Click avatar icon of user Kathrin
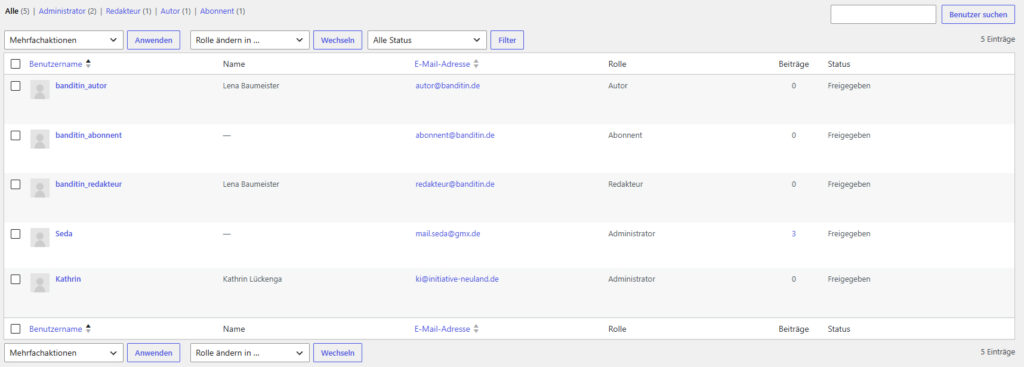 pyautogui.click(x=40, y=283)
